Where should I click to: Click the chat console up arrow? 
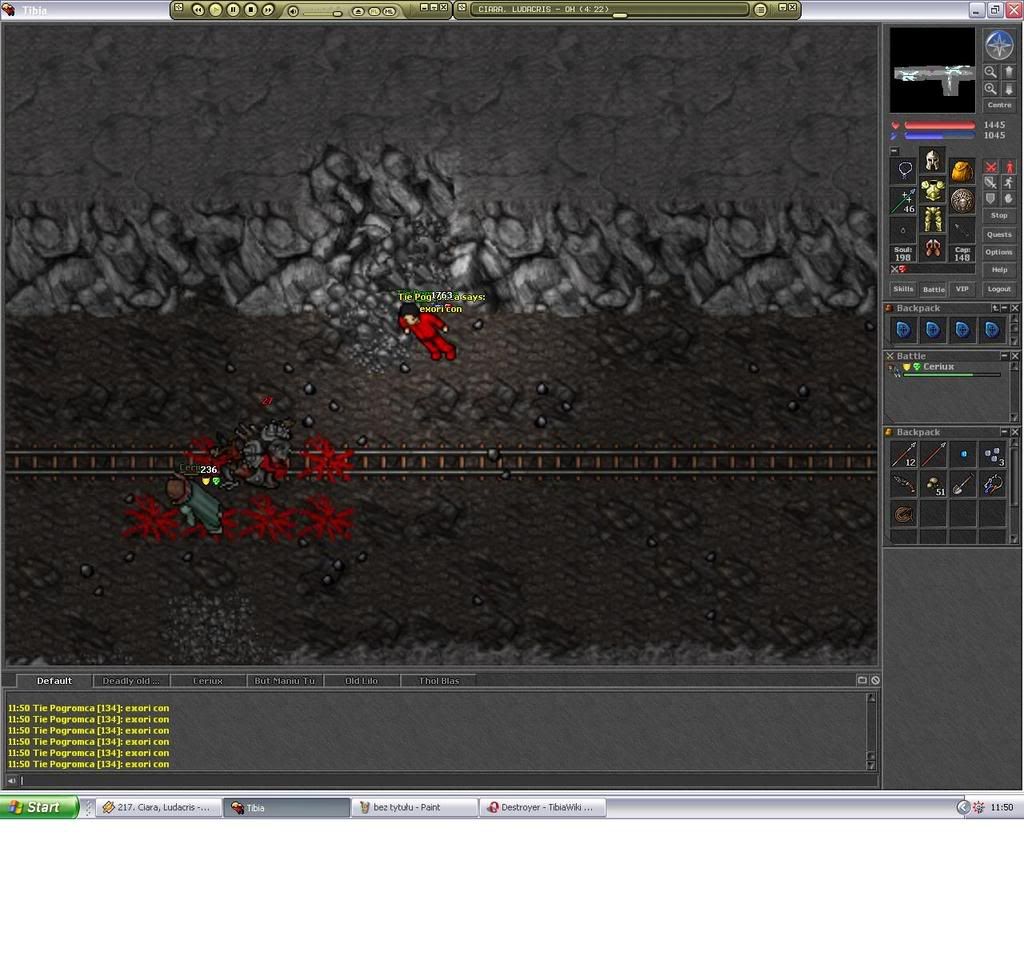pyautogui.click(x=871, y=698)
